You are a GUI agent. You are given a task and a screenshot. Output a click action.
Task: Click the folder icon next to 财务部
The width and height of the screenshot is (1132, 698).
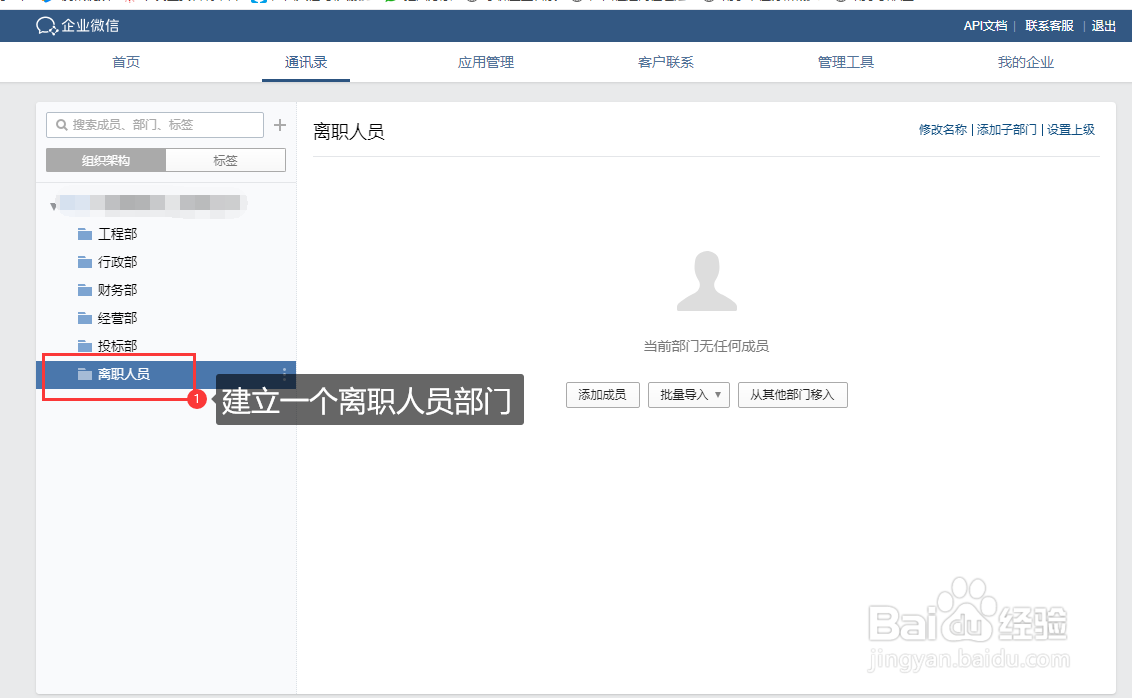point(85,289)
